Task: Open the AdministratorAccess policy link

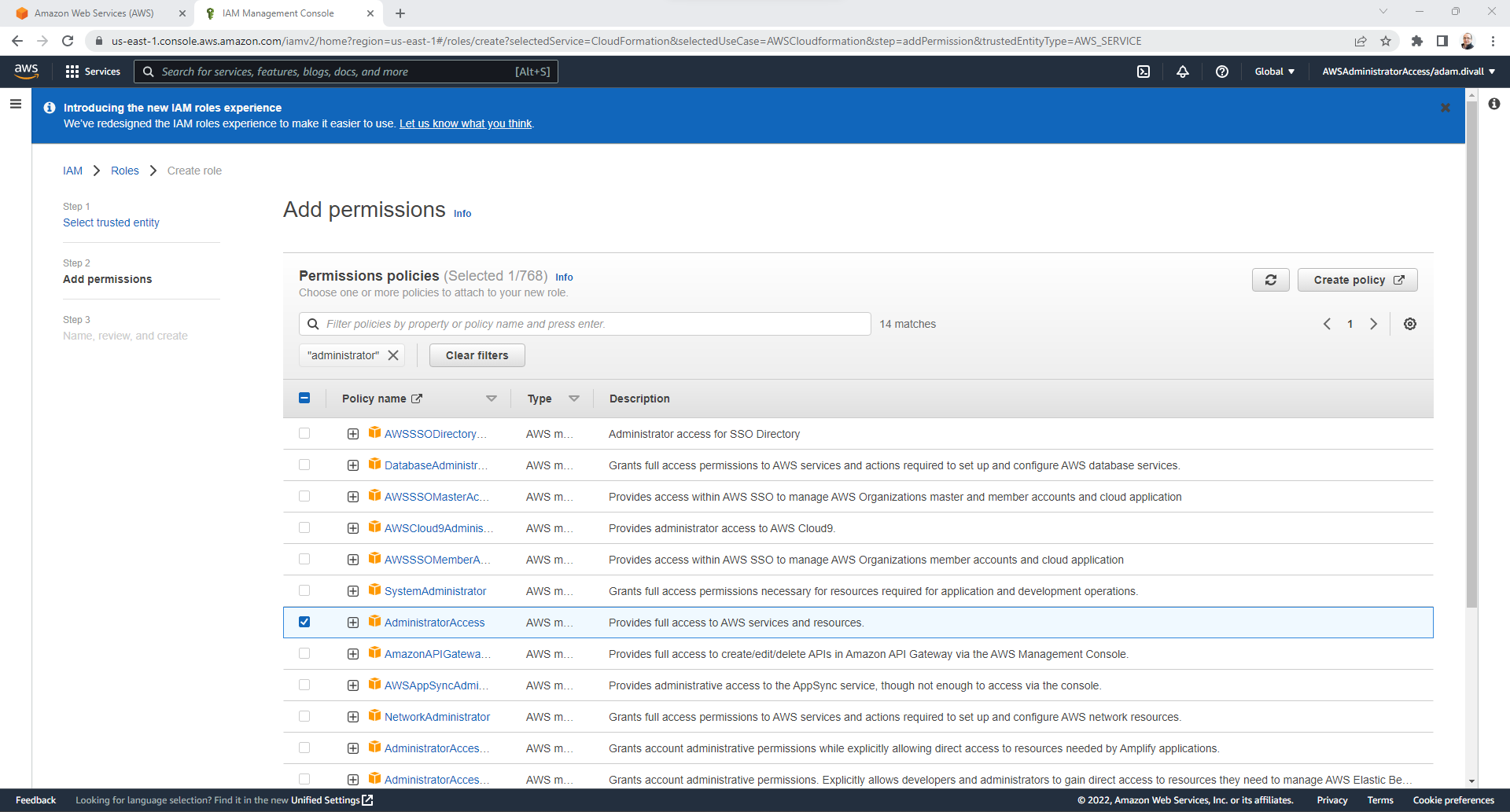Action: click(434, 623)
